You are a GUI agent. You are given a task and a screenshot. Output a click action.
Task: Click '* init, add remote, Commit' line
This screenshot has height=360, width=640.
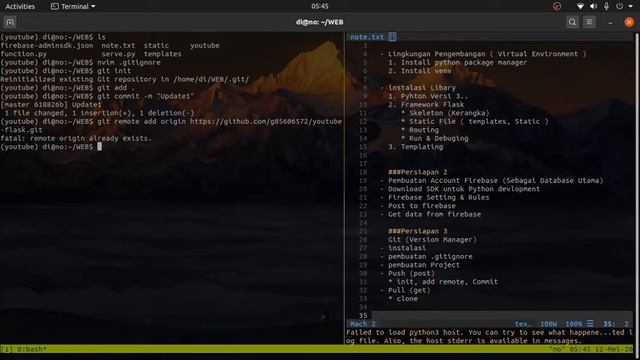tap(443, 282)
